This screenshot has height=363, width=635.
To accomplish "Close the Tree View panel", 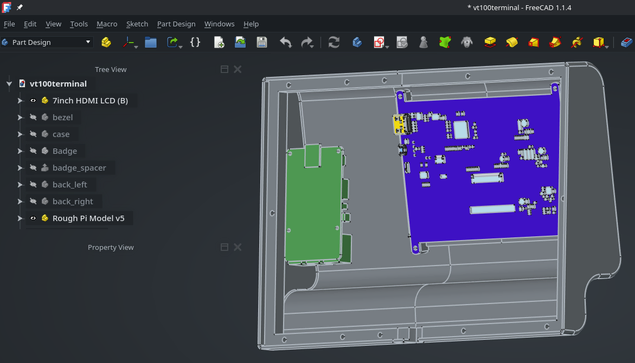I will tap(238, 69).
